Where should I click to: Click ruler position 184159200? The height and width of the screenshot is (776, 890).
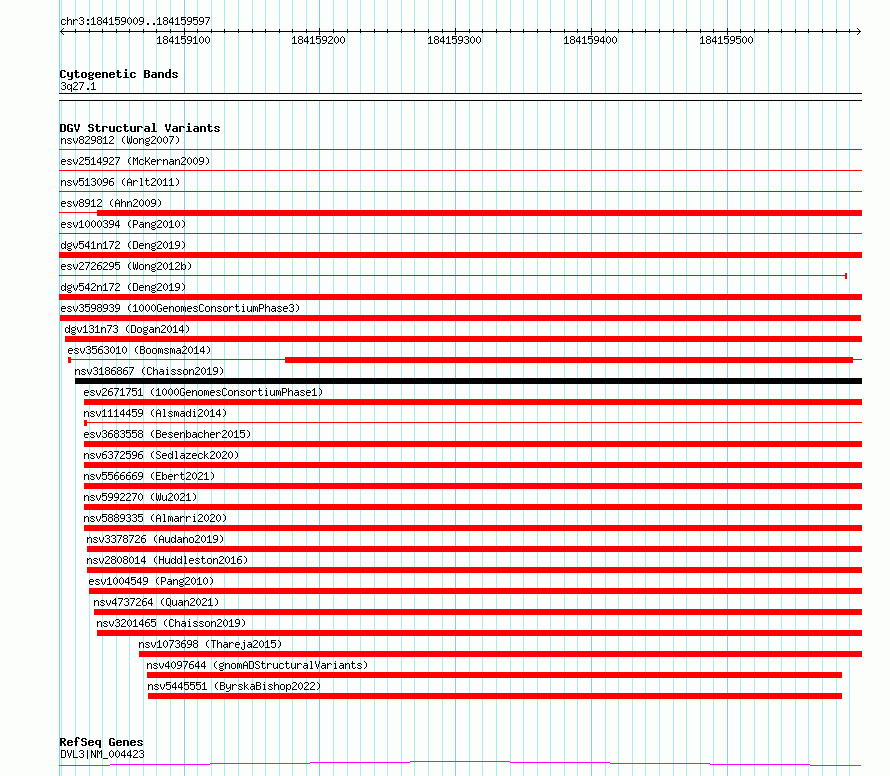click(x=318, y=40)
